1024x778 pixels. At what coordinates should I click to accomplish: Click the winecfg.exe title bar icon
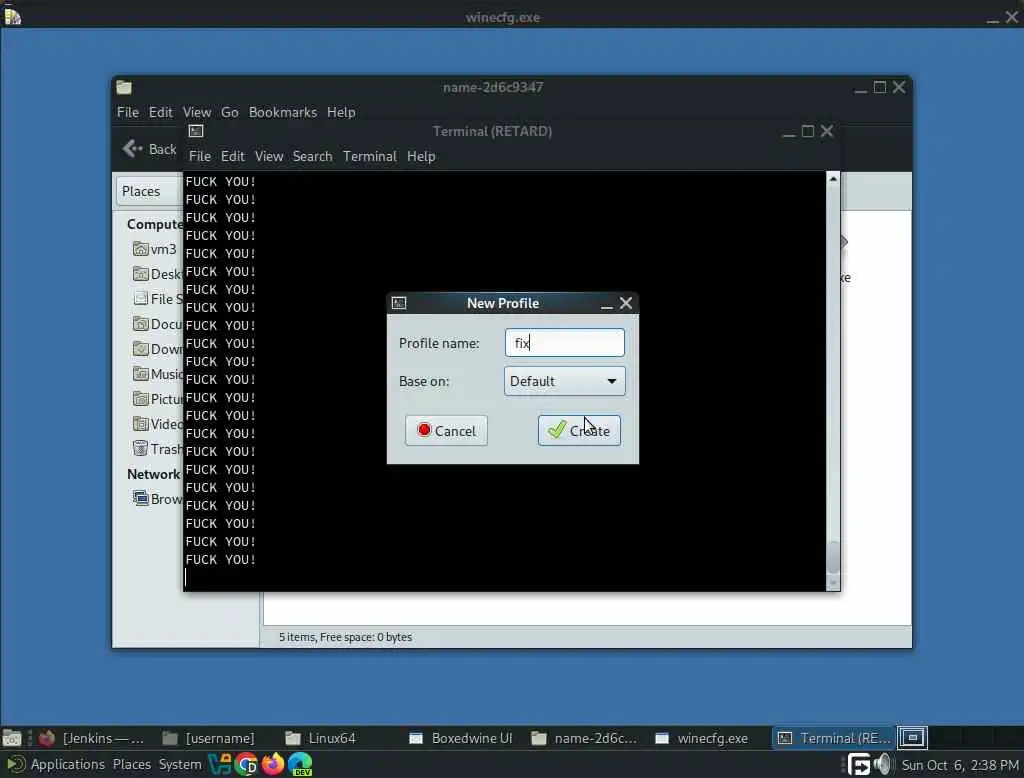12,16
